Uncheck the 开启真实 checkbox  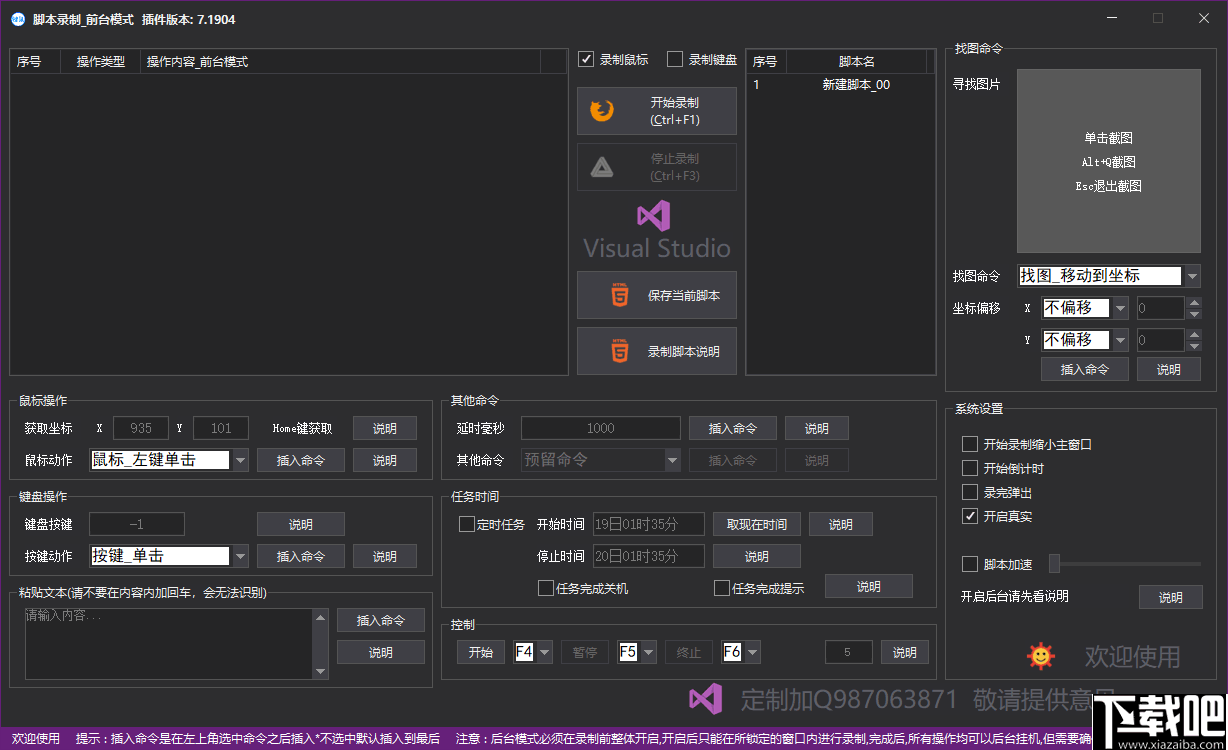point(969,516)
